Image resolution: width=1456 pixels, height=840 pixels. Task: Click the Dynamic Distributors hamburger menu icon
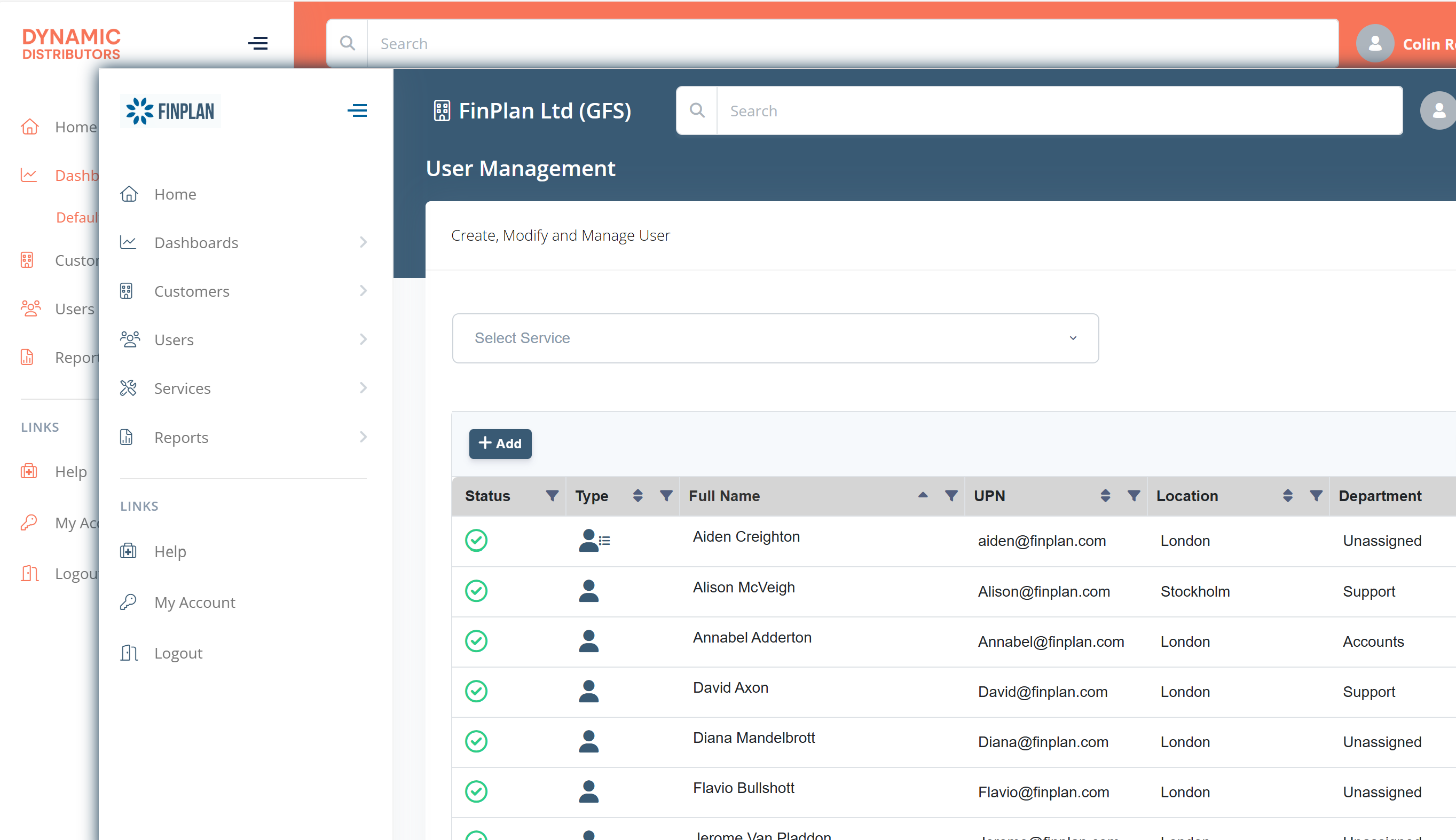pyautogui.click(x=258, y=43)
